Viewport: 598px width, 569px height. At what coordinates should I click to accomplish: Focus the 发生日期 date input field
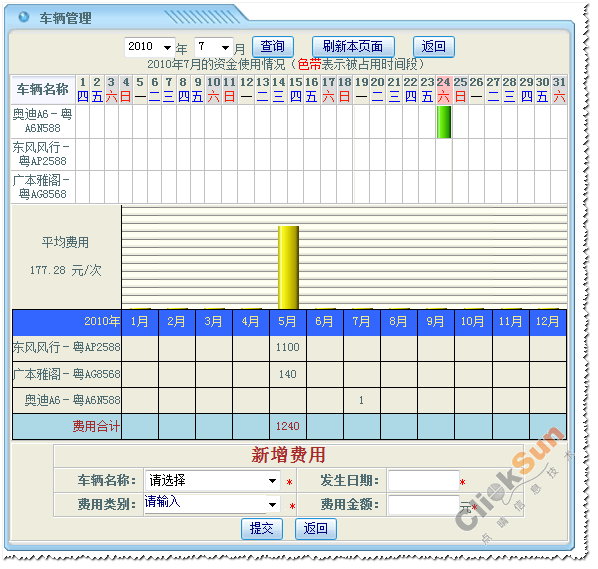[423, 480]
